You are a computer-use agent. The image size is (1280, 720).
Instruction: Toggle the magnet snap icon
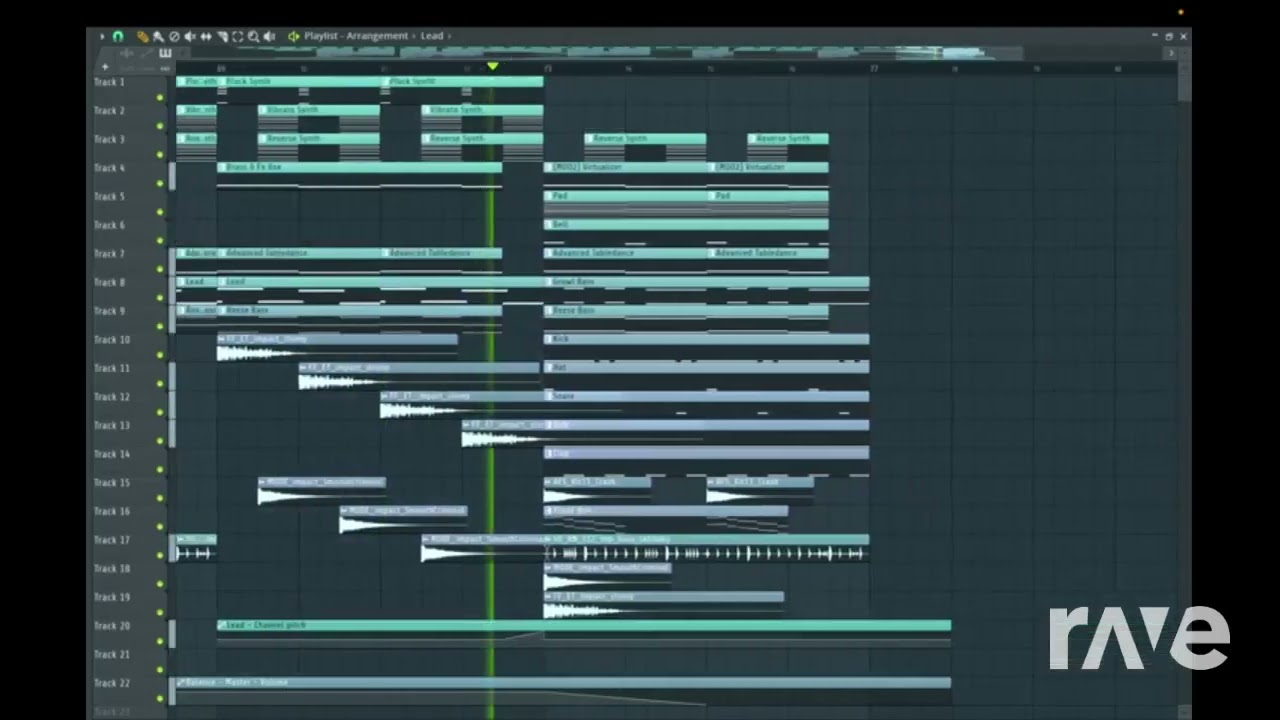coord(118,37)
